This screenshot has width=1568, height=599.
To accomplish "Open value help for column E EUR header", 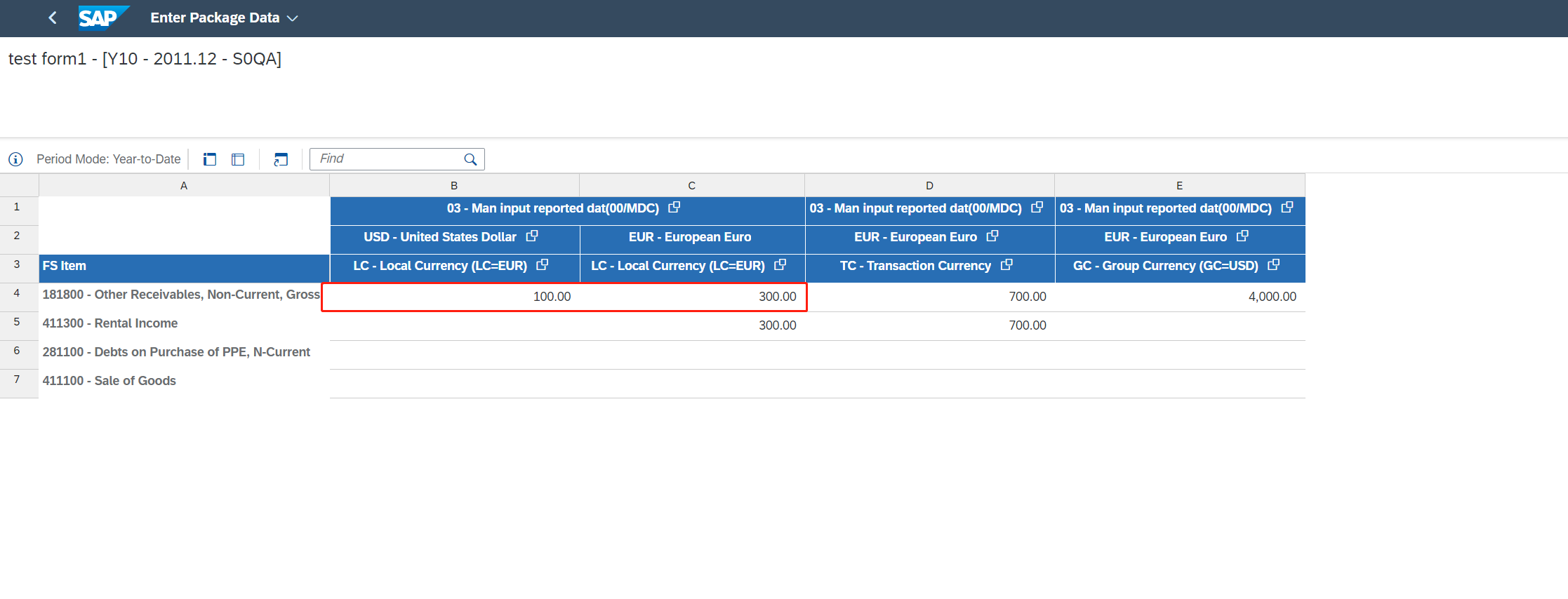I will point(1242,236).
